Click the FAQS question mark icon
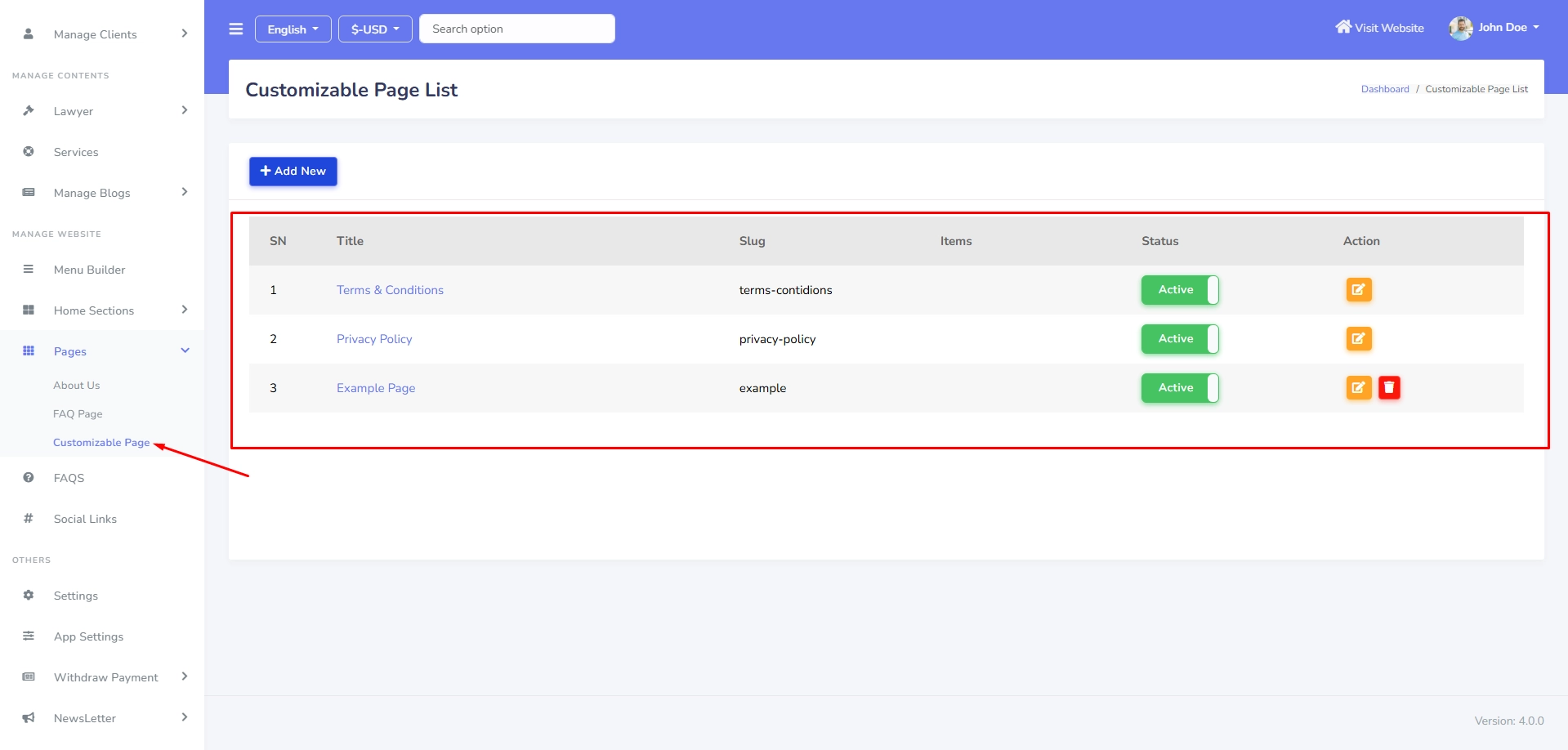Viewport: 1568px width, 750px height. [29, 477]
